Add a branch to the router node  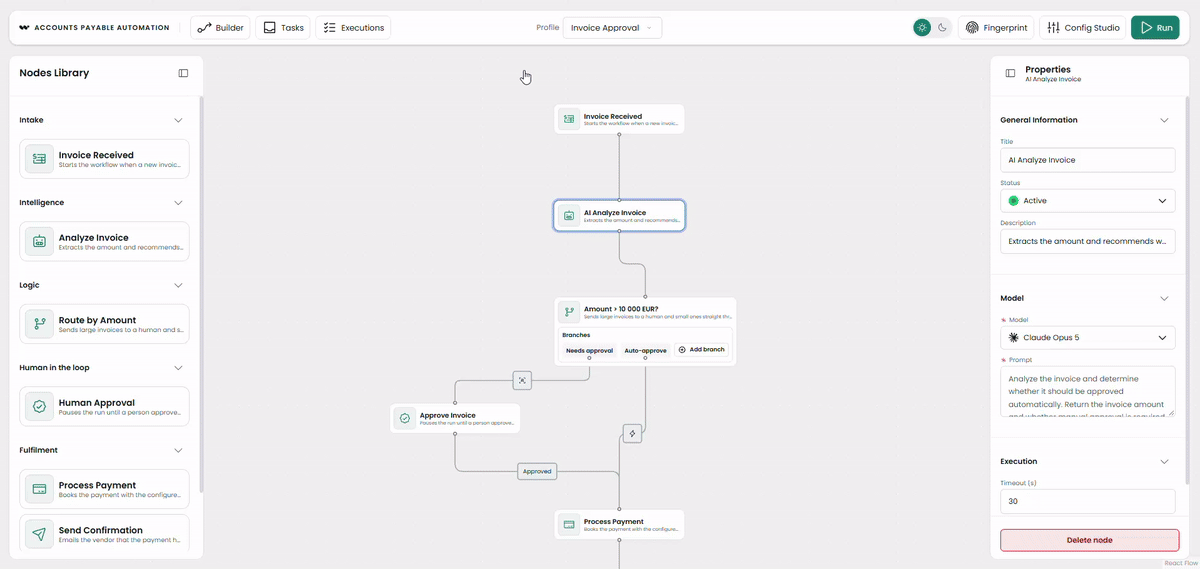click(x=701, y=350)
